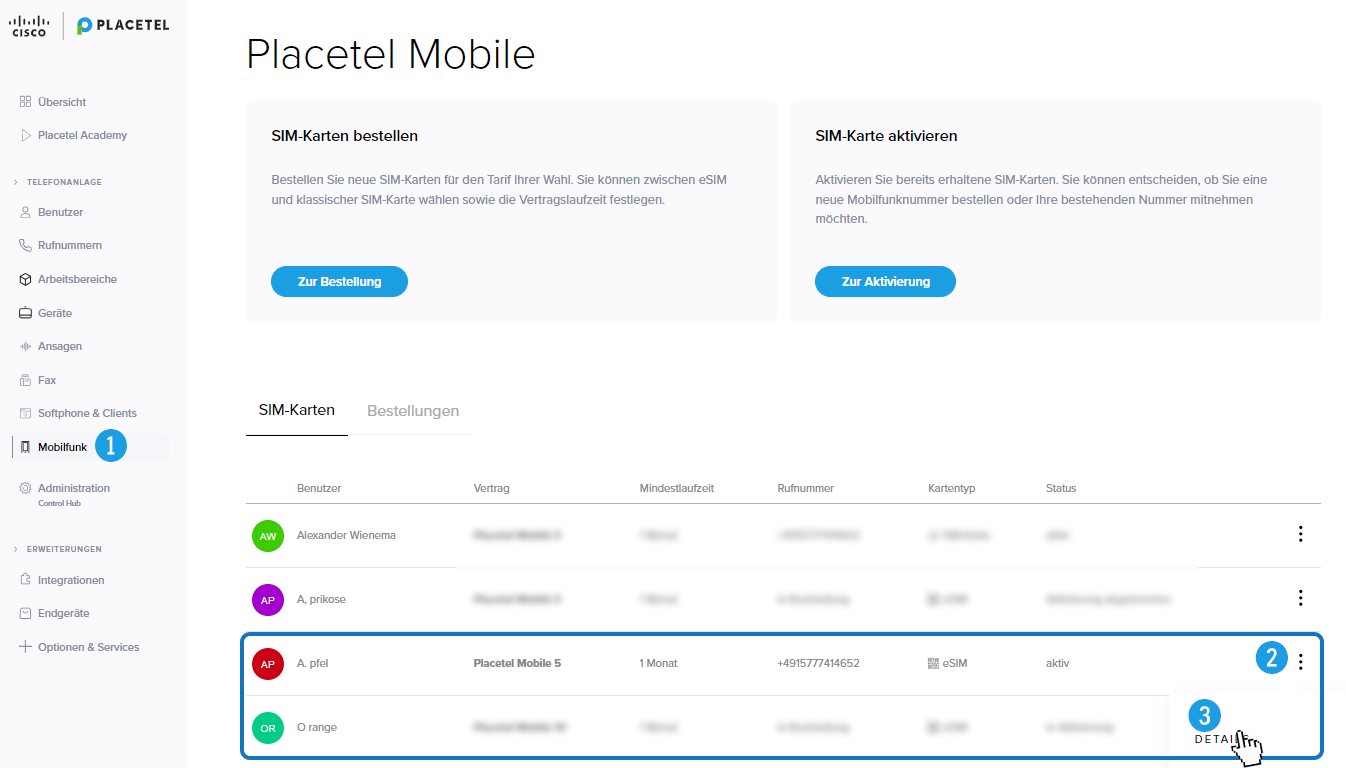The height and width of the screenshot is (768, 1346).
Task: Open the Übersicht dashboard icon
Action: pyautogui.click(x=25, y=102)
